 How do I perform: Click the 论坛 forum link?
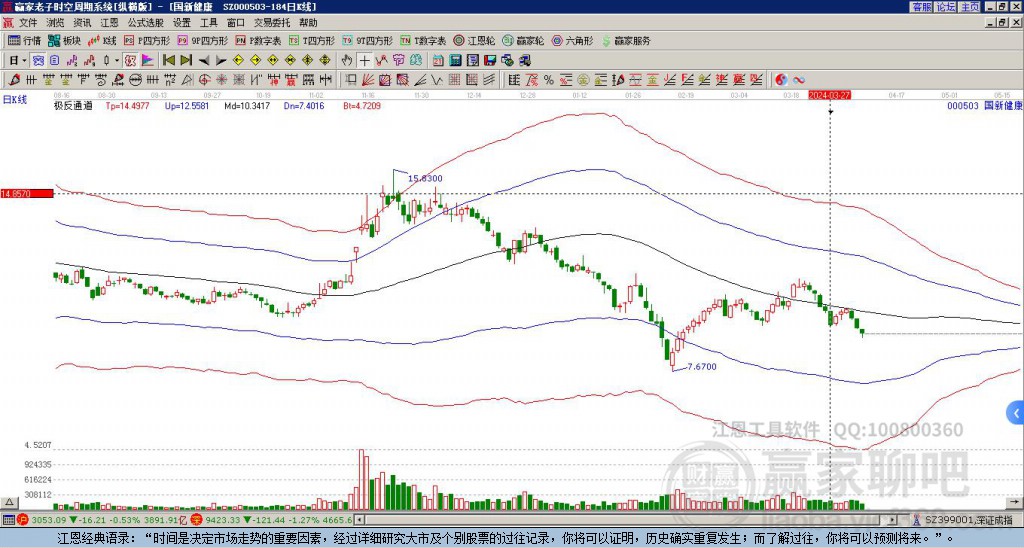pyautogui.click(x=945, y=7)
